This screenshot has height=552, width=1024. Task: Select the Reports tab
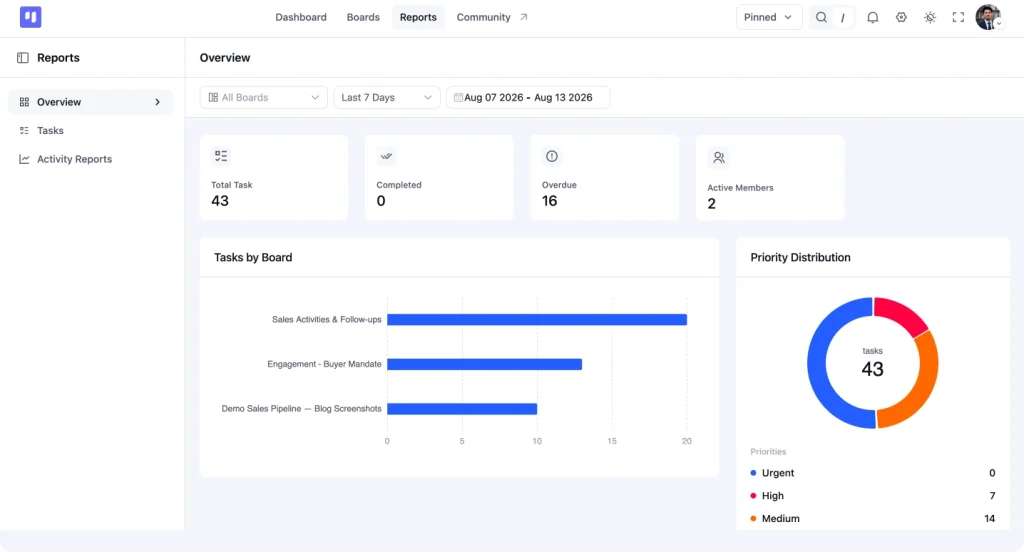[x=418, y=18]
